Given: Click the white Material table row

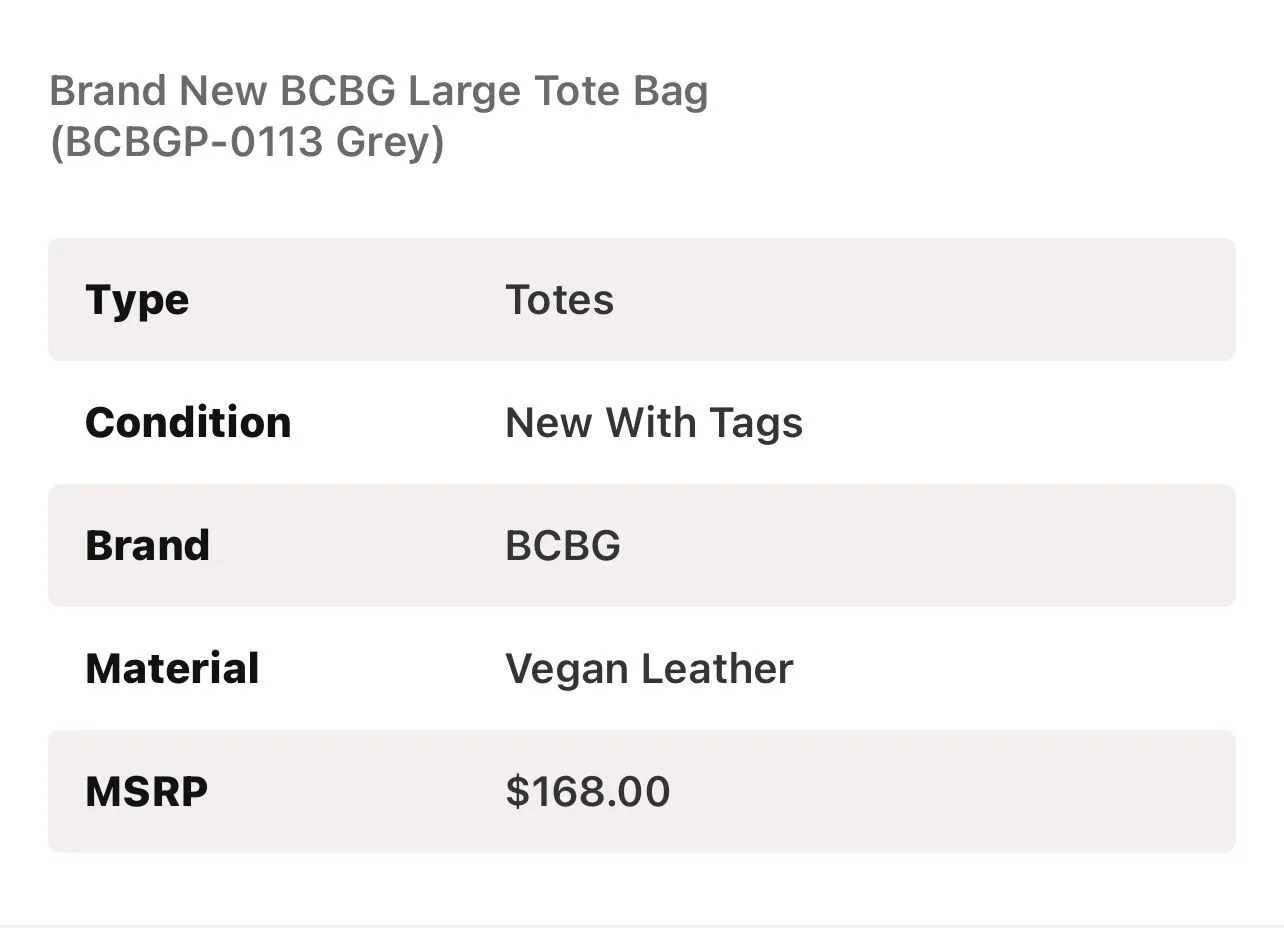Looking at the screenshot, I should 642,668.
